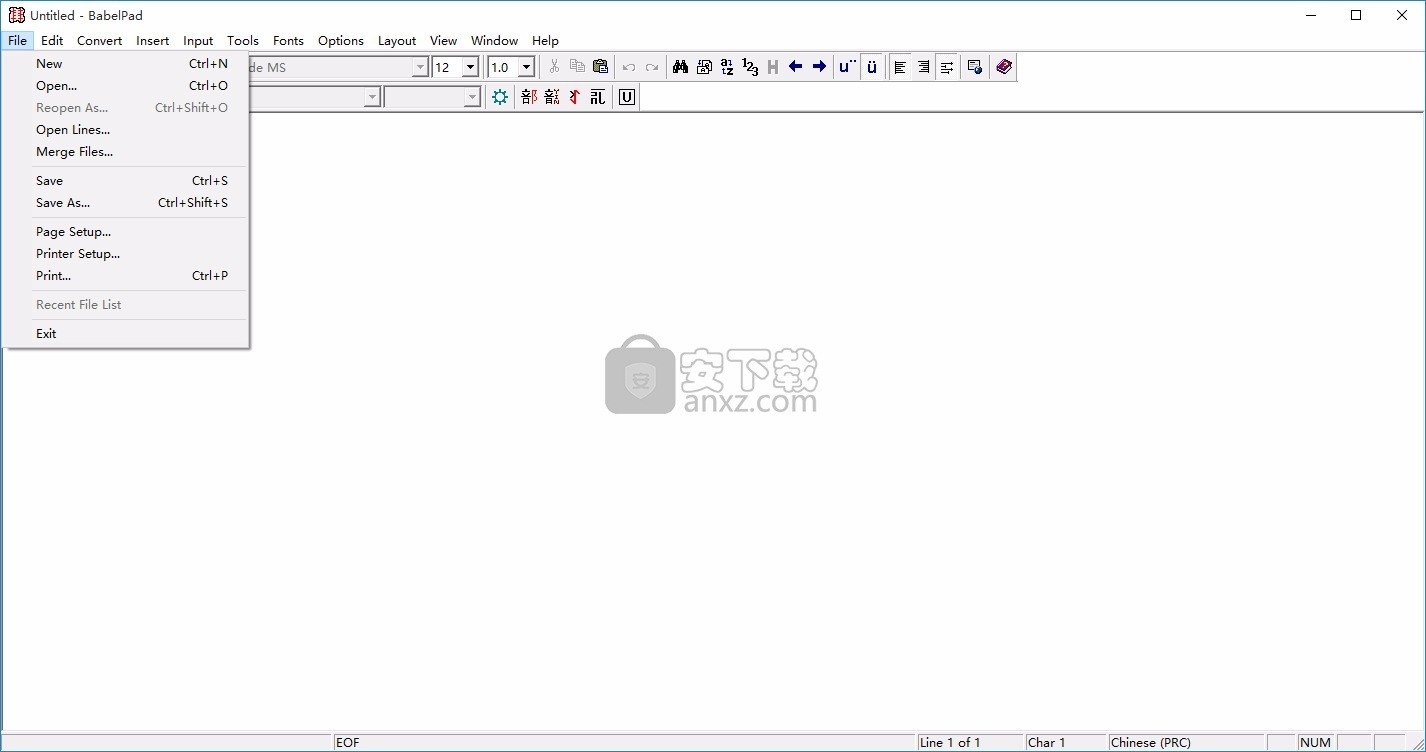Viewport: 1426px width, 752px height.
Task: Minimize the BabelPad window
Action: [x=1310, y=15]
